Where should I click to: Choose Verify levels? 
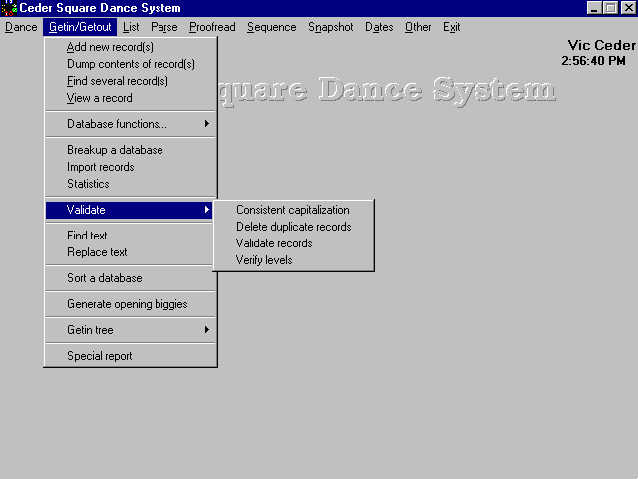(x=293, y=260)
